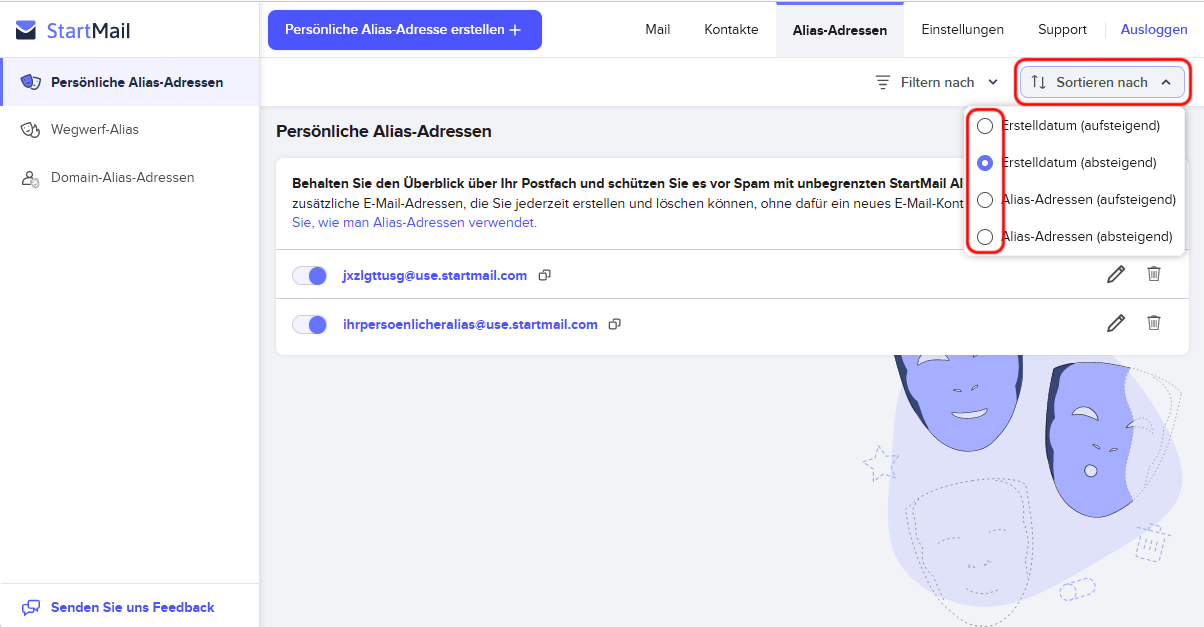This screenshot has height=627, width=1204.
Task: Copy the ihrpersoenlicheralias alias address
Action: [x=615, y=324]
